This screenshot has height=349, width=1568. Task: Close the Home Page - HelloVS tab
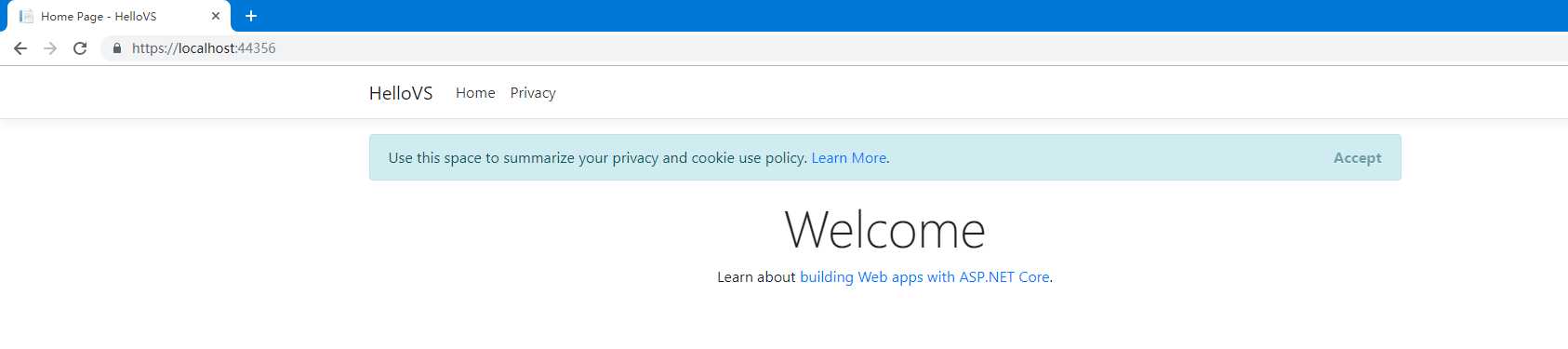[x=216, y=16]
